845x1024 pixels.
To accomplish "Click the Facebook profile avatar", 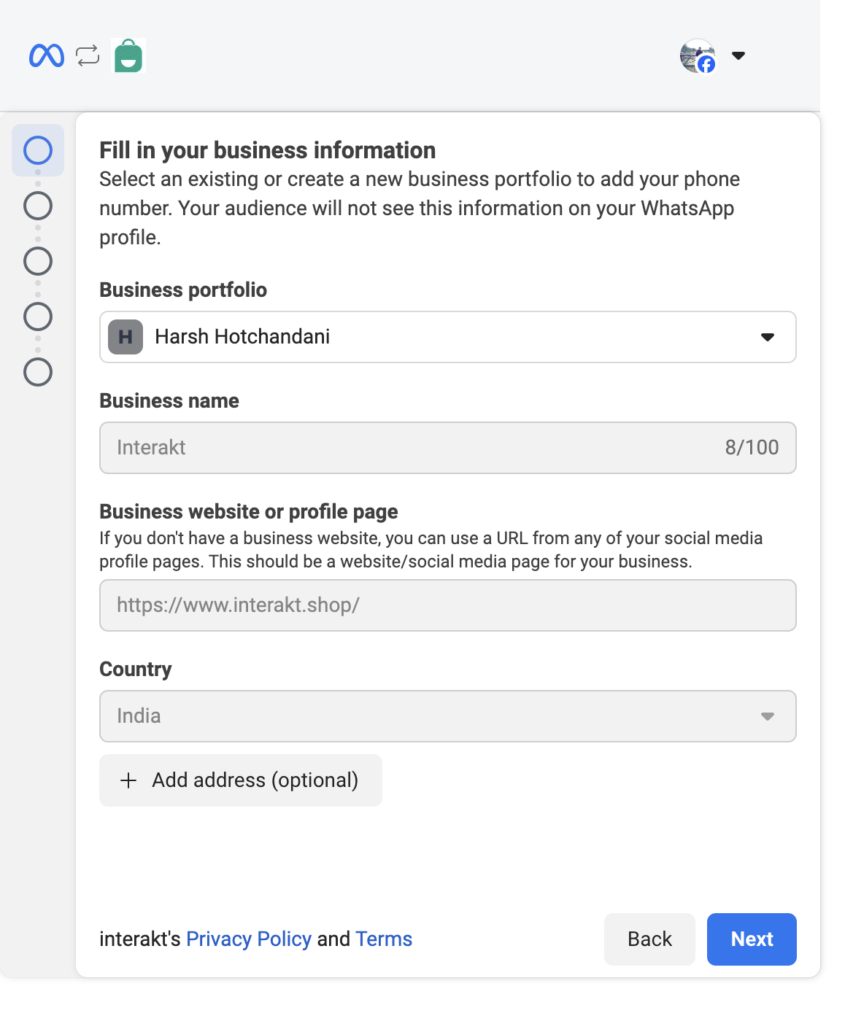I will pos(697,56).
